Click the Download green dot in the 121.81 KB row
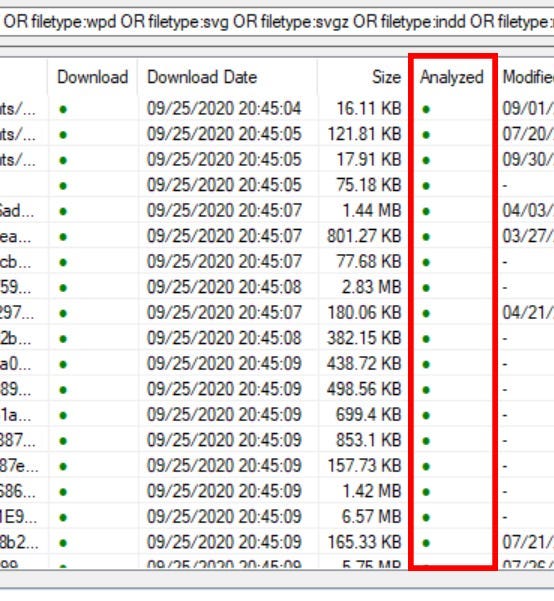Image resolution: width=554 pixels, height=601 pixels. [x=63, y=135]
